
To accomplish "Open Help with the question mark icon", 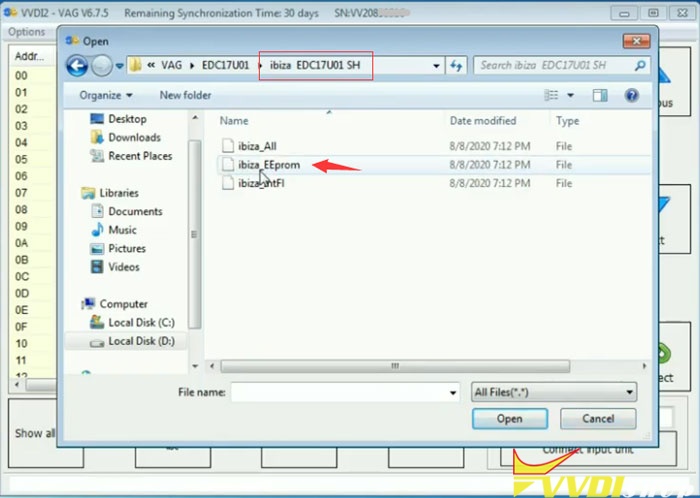I will [631, 95].
